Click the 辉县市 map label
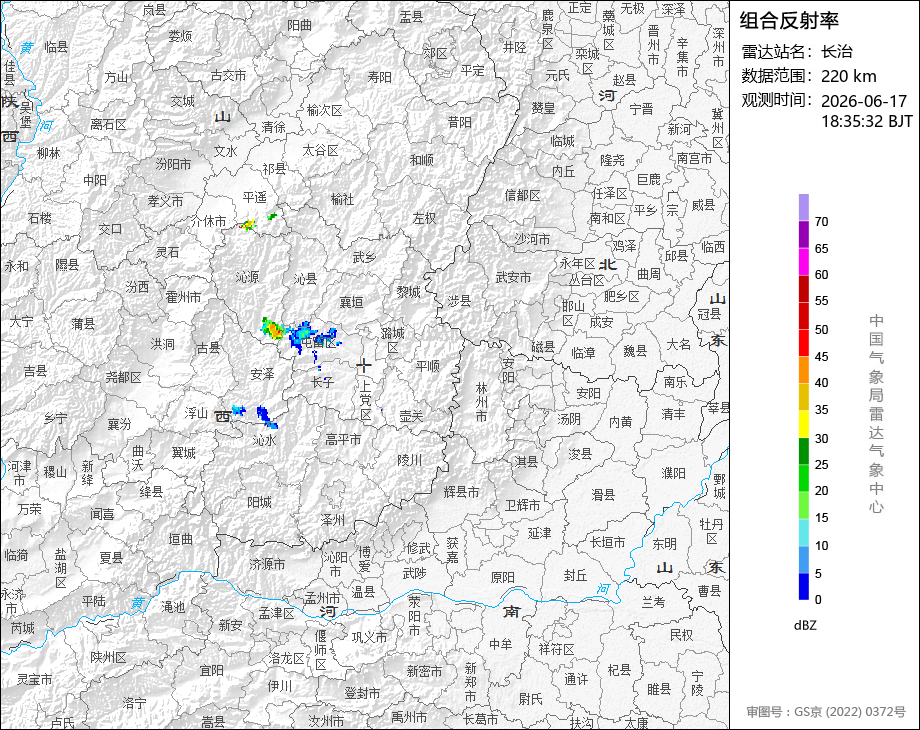Viewport: 920px width, 730px height. [461, 492]
